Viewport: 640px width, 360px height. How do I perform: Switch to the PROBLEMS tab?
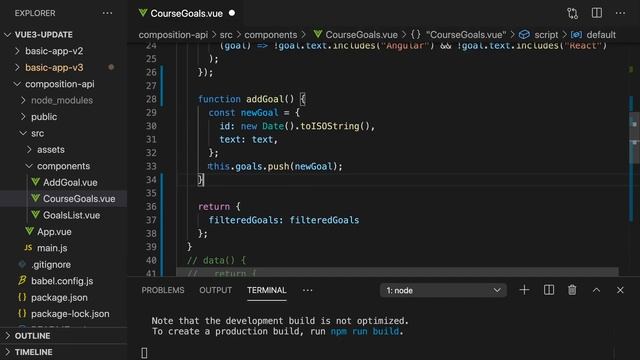(163, 290)
